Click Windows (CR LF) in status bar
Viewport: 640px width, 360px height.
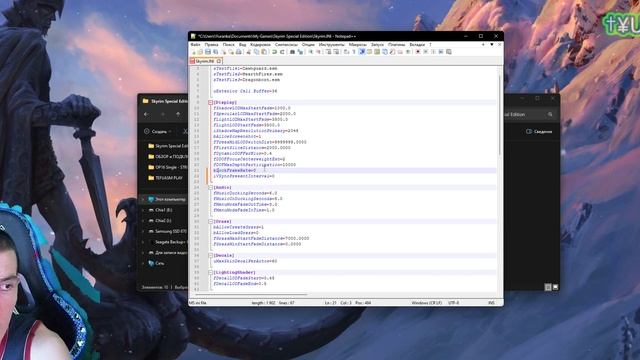coord(427,303)
